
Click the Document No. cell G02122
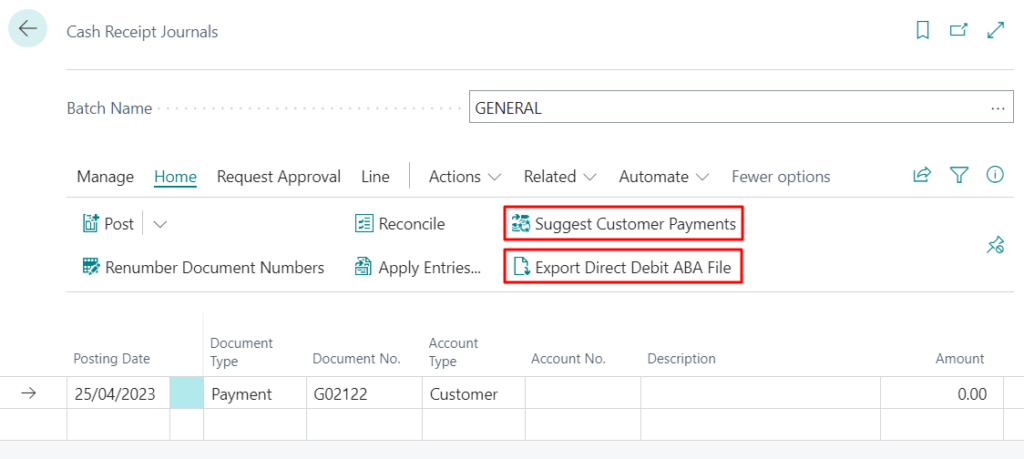(x=364, y=393)
